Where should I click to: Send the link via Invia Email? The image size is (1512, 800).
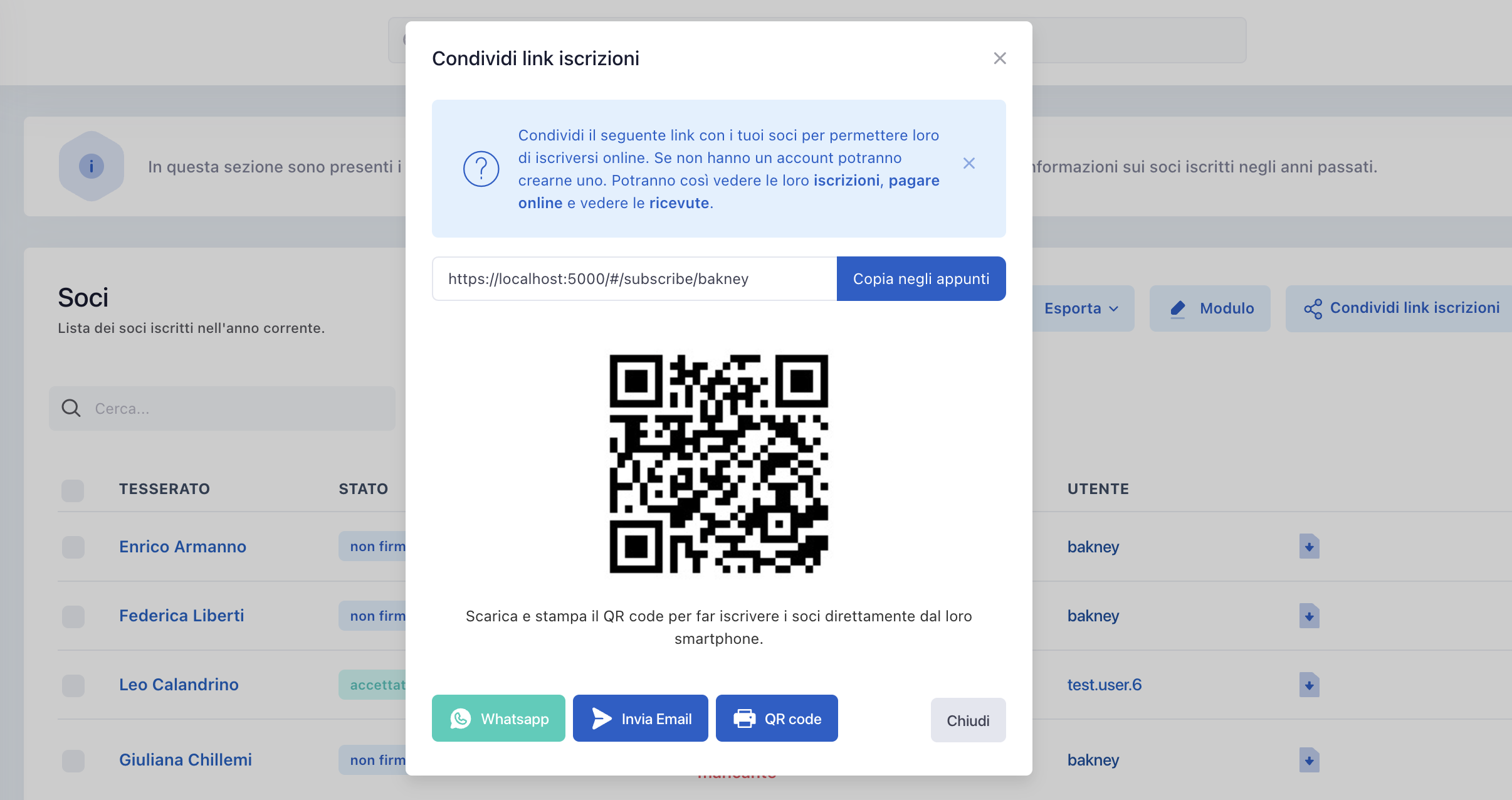(x=640, y=718)
